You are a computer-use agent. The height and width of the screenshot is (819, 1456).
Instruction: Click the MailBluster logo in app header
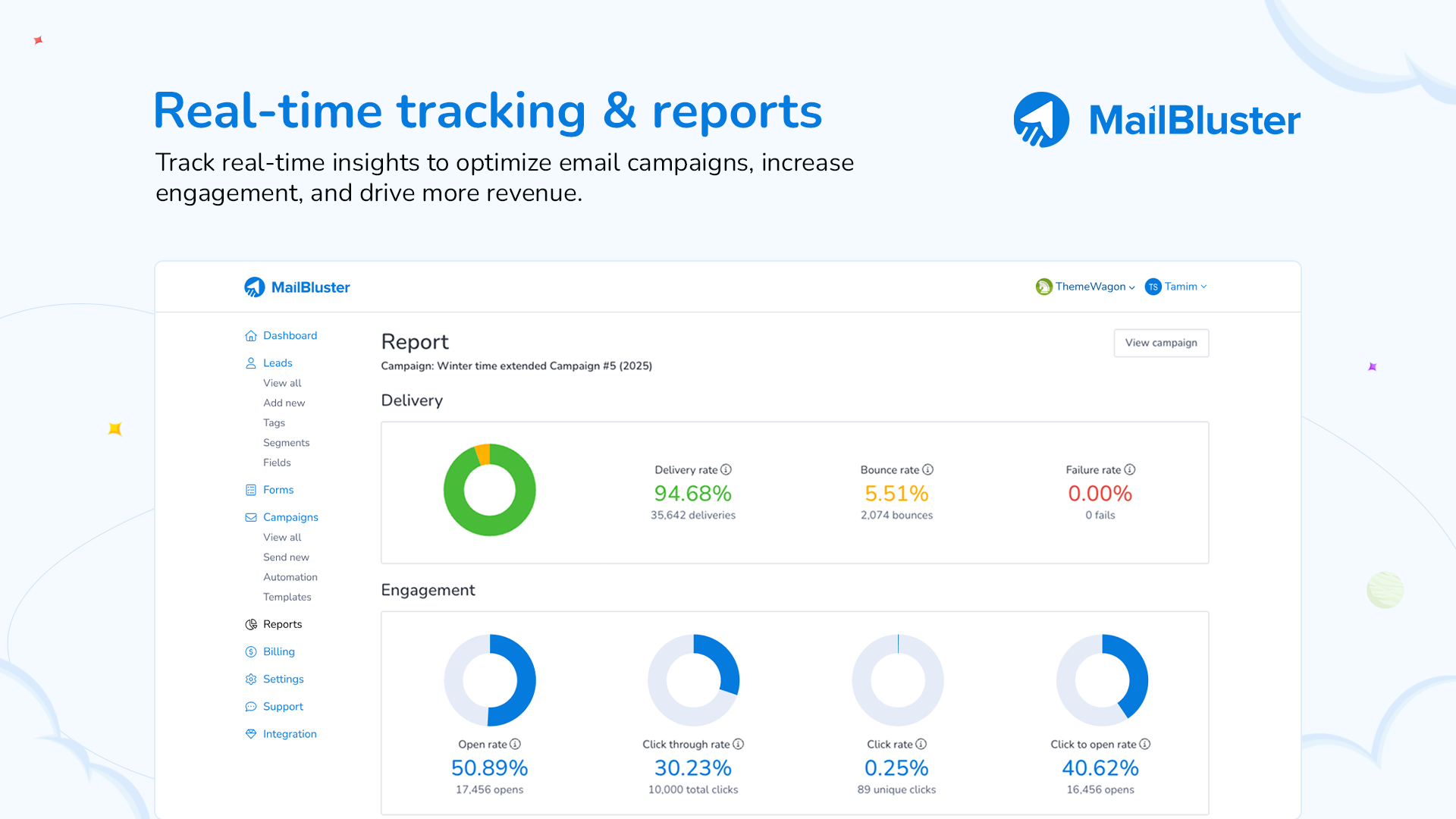click(x=297, y=287)
